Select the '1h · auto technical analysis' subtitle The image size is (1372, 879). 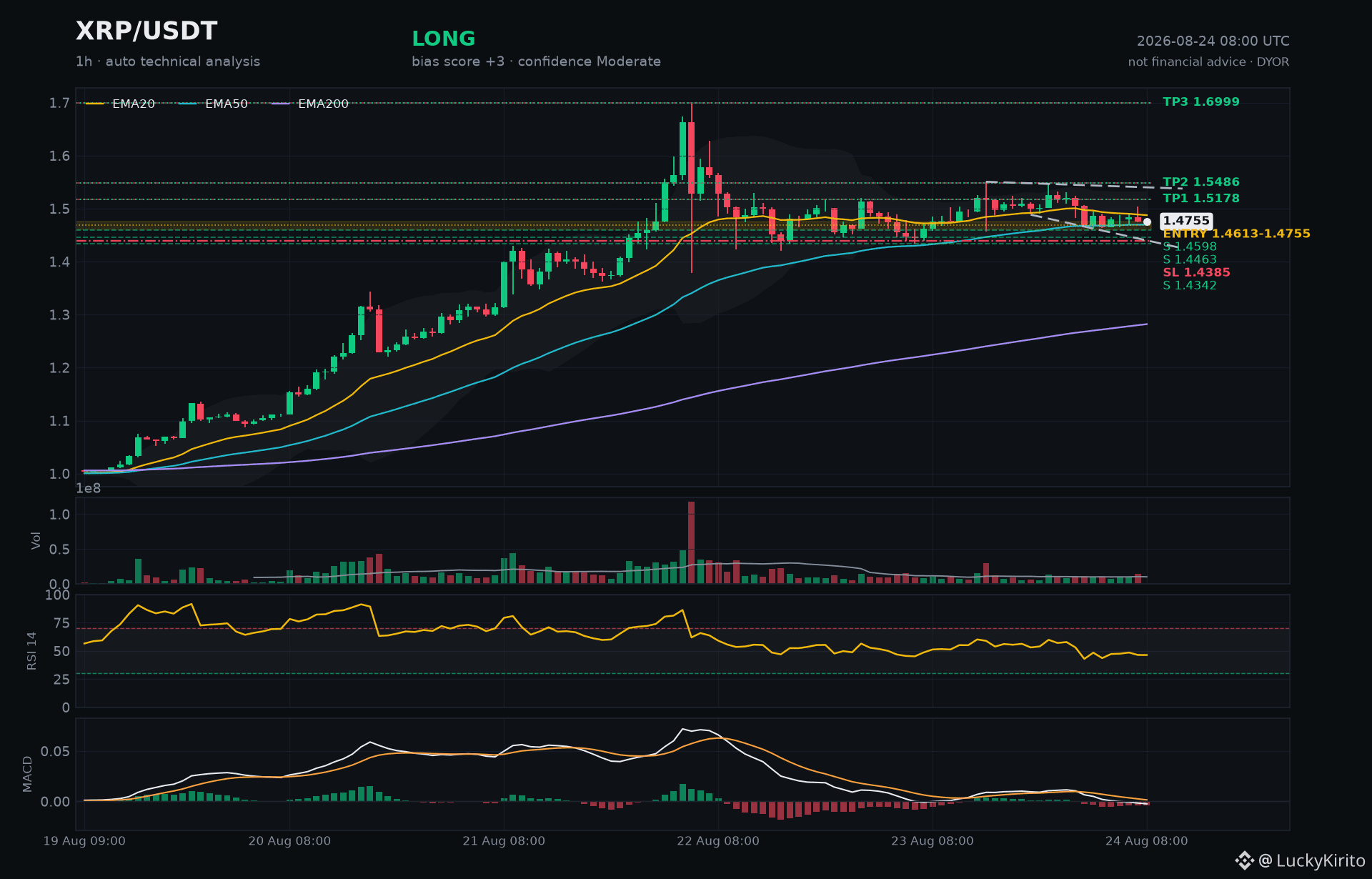pos(168,61)
